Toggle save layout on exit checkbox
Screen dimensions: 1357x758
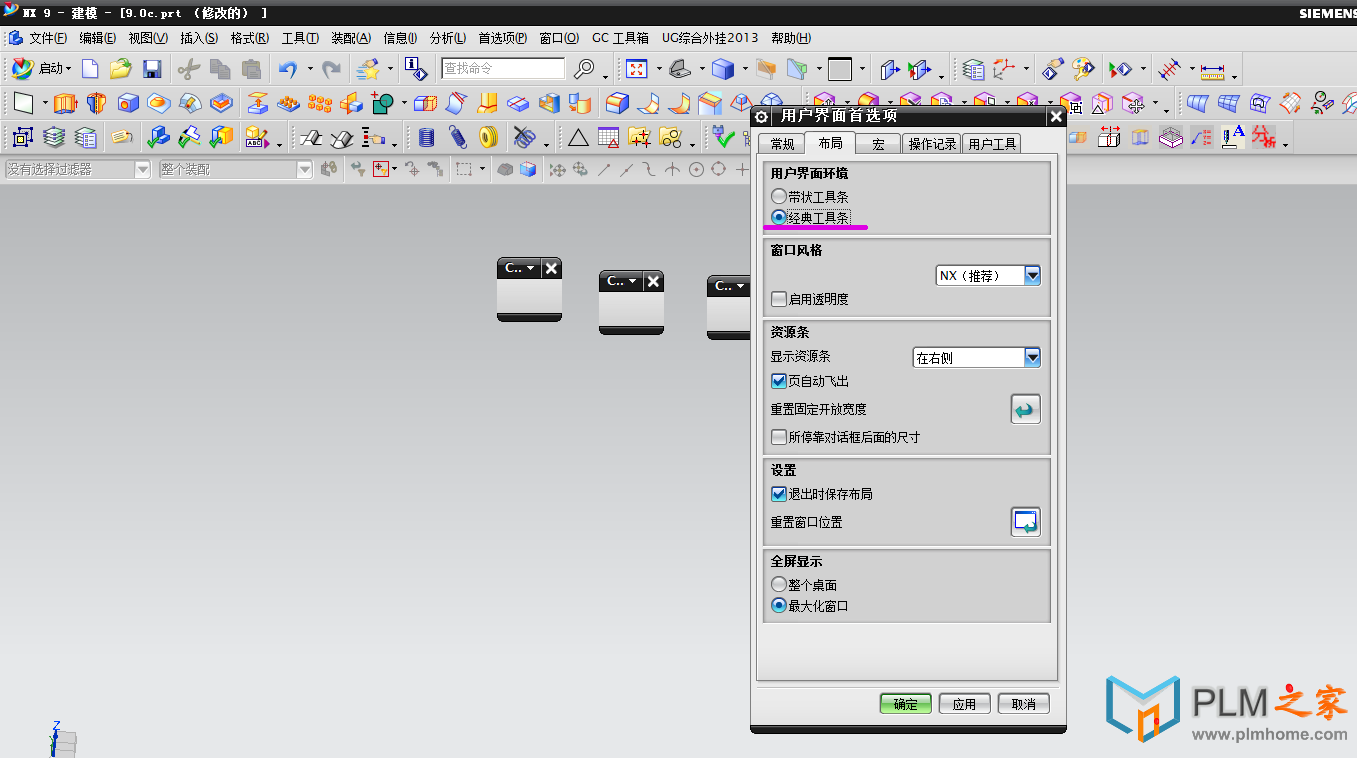coord(780,494)
